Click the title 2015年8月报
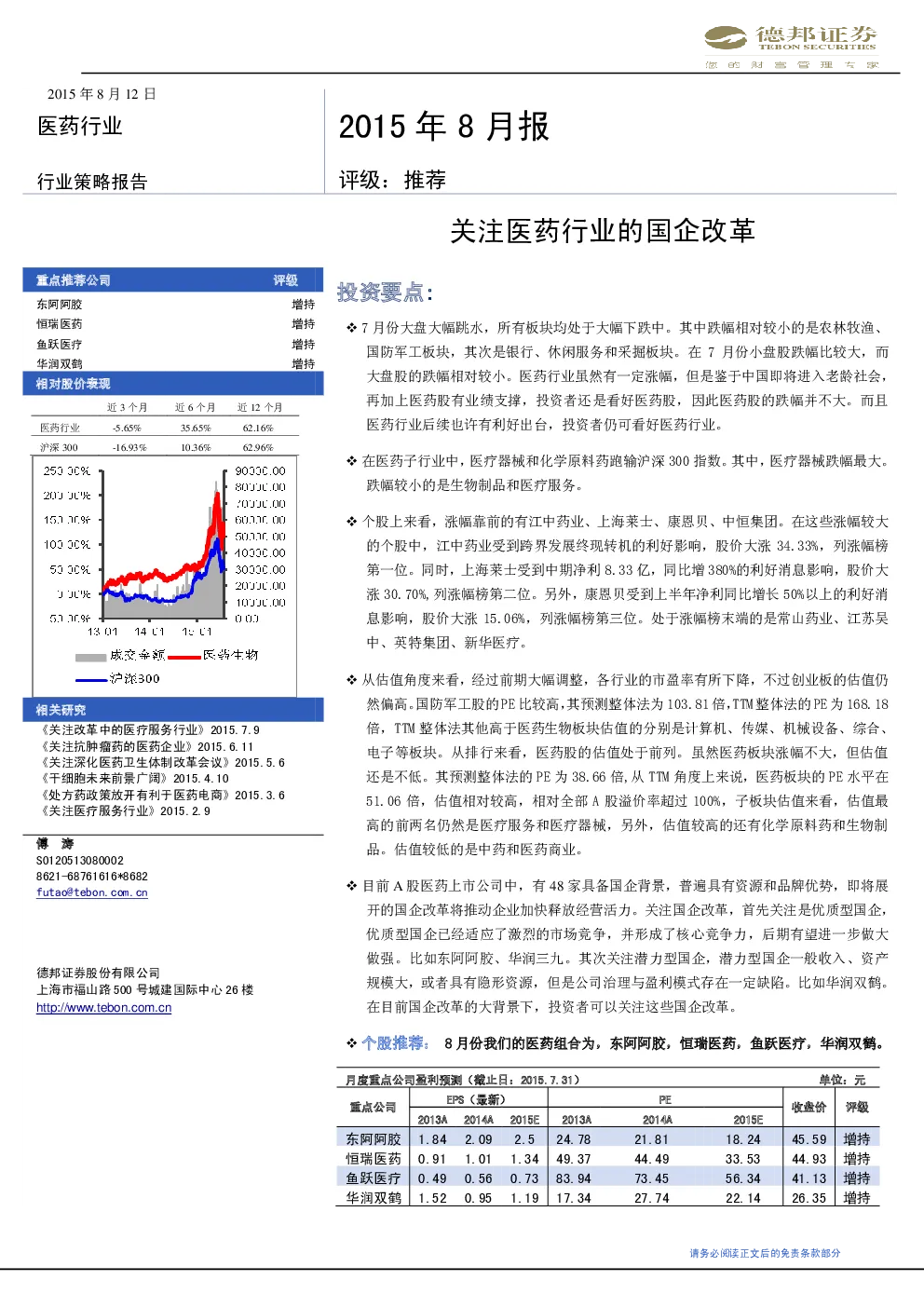The height and width of the screenshot is (1307, 924). coord(443,126)
